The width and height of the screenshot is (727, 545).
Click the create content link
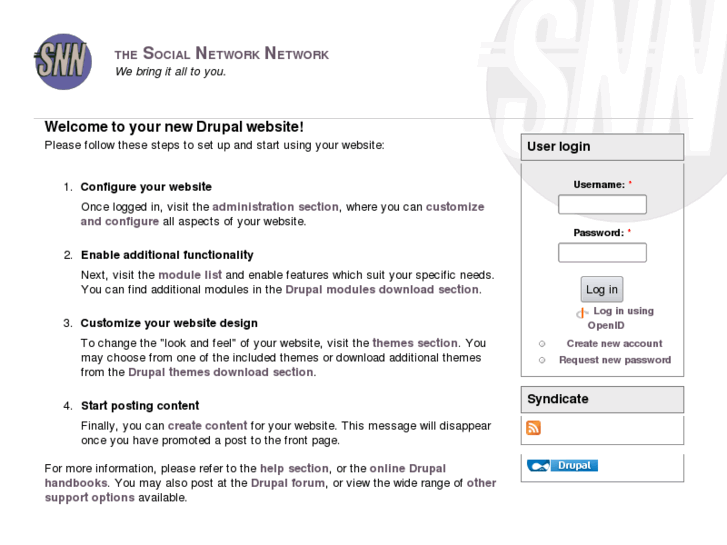[207, 426]
